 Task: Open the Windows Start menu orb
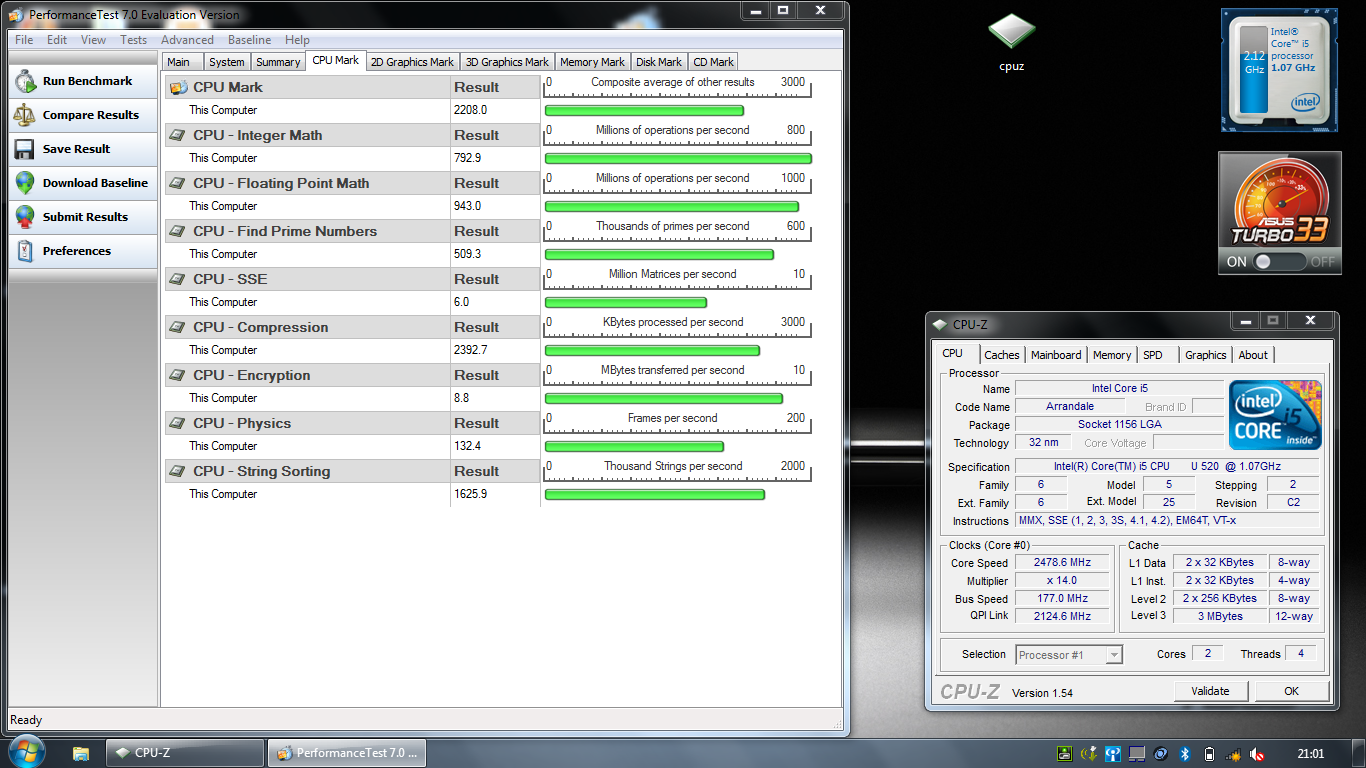[x=26, y=752]
